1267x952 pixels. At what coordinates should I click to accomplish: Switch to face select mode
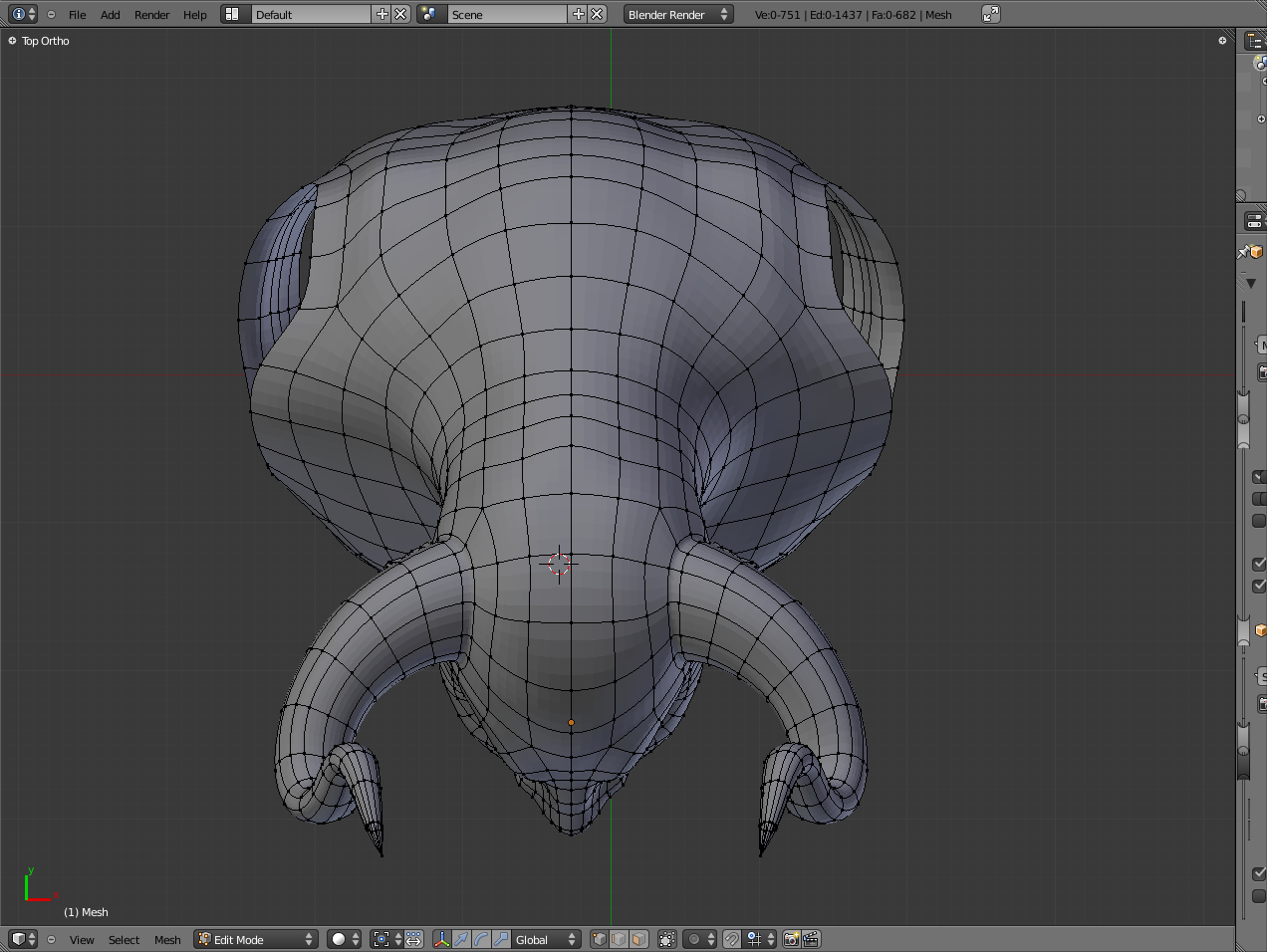coord(638,939)
